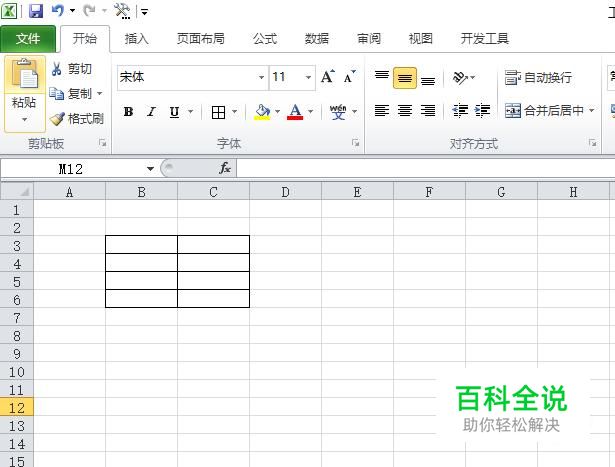The height and width of the screenshot is (467, 615).
Task: Click the fx insert function button
Action: (x=225, y=169)
